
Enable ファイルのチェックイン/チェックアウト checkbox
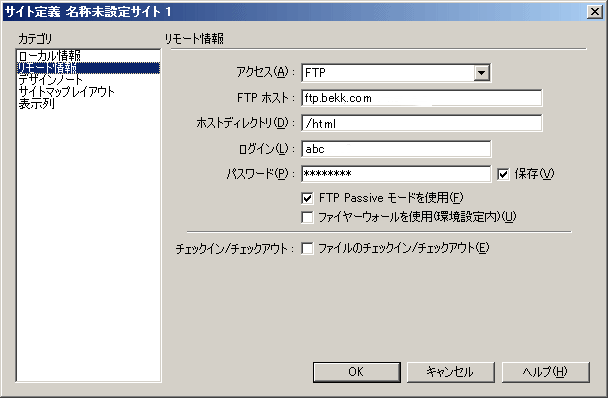307,248
